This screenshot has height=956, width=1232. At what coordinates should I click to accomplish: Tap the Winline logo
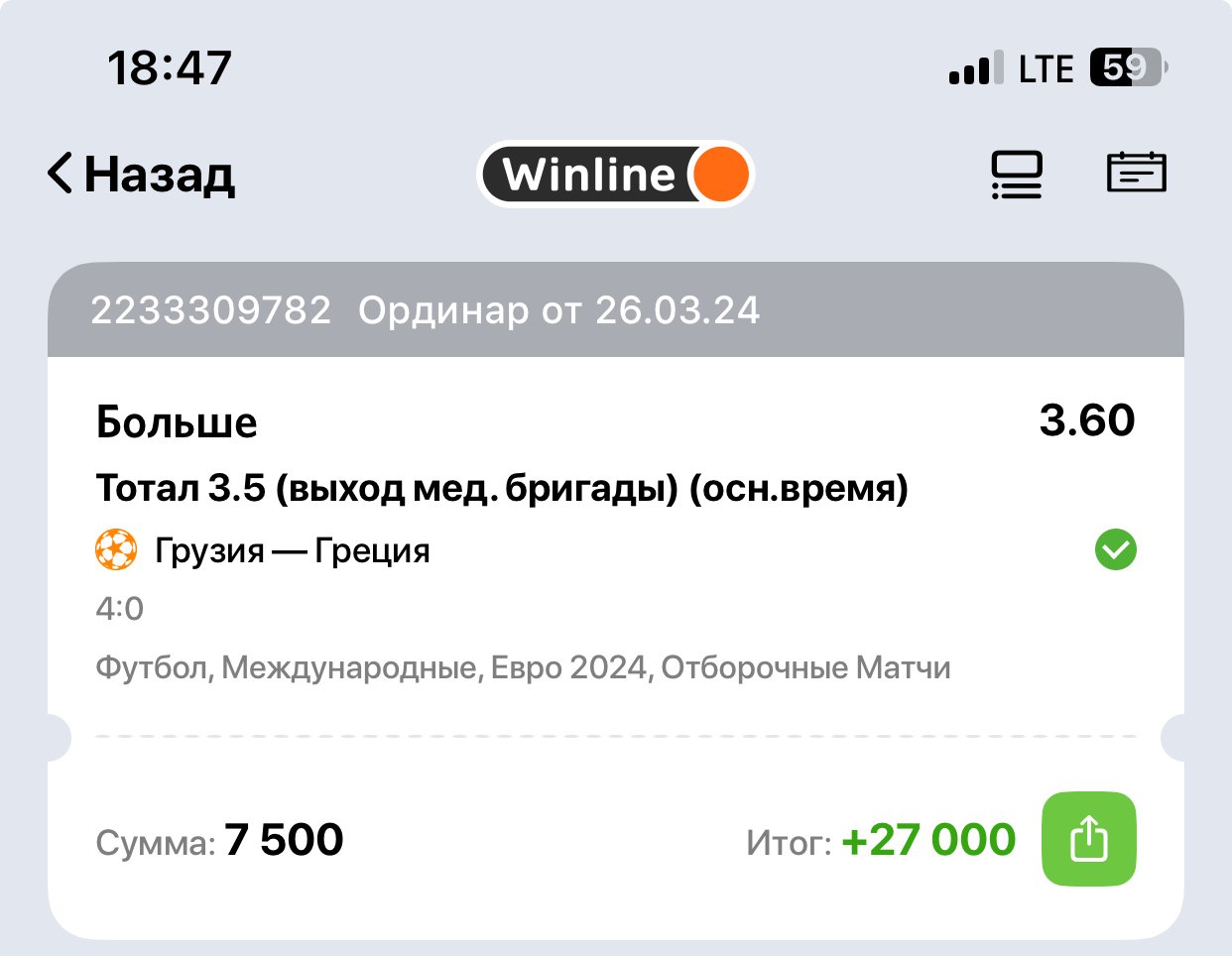point(615,175)
